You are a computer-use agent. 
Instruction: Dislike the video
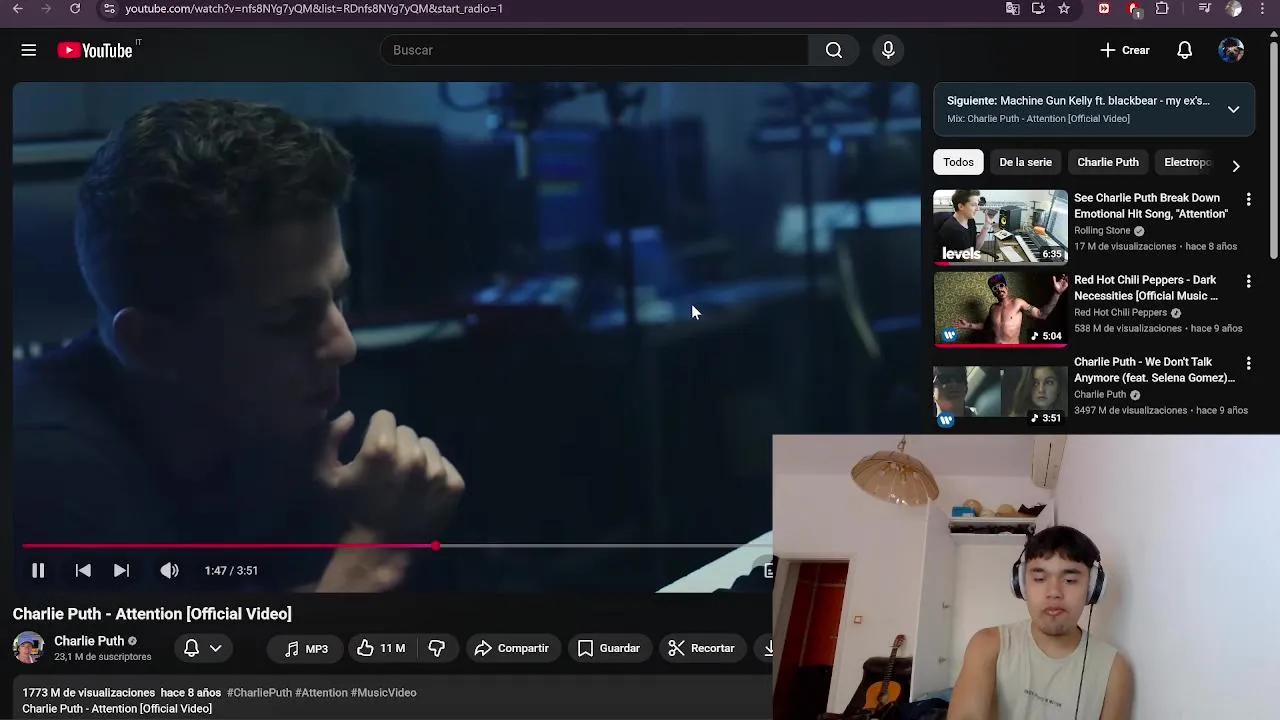437,648
